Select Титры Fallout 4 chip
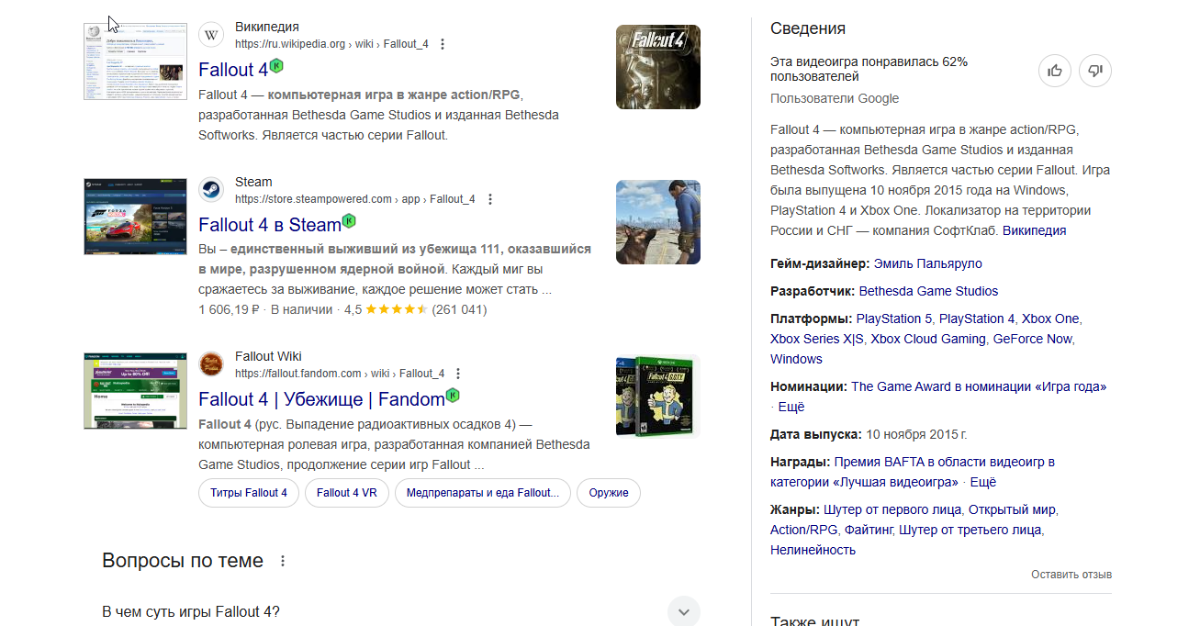 tap(249, 493)
